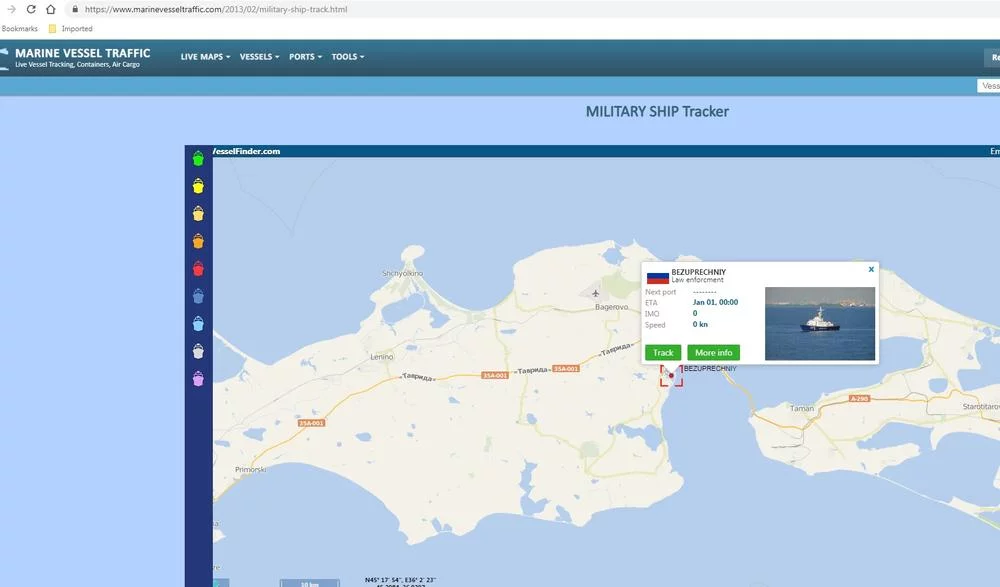The height and width of the screenshot is (587, 1000).
Task: Click the Marine Vessel Traffic logo
Action: [77, 57]
